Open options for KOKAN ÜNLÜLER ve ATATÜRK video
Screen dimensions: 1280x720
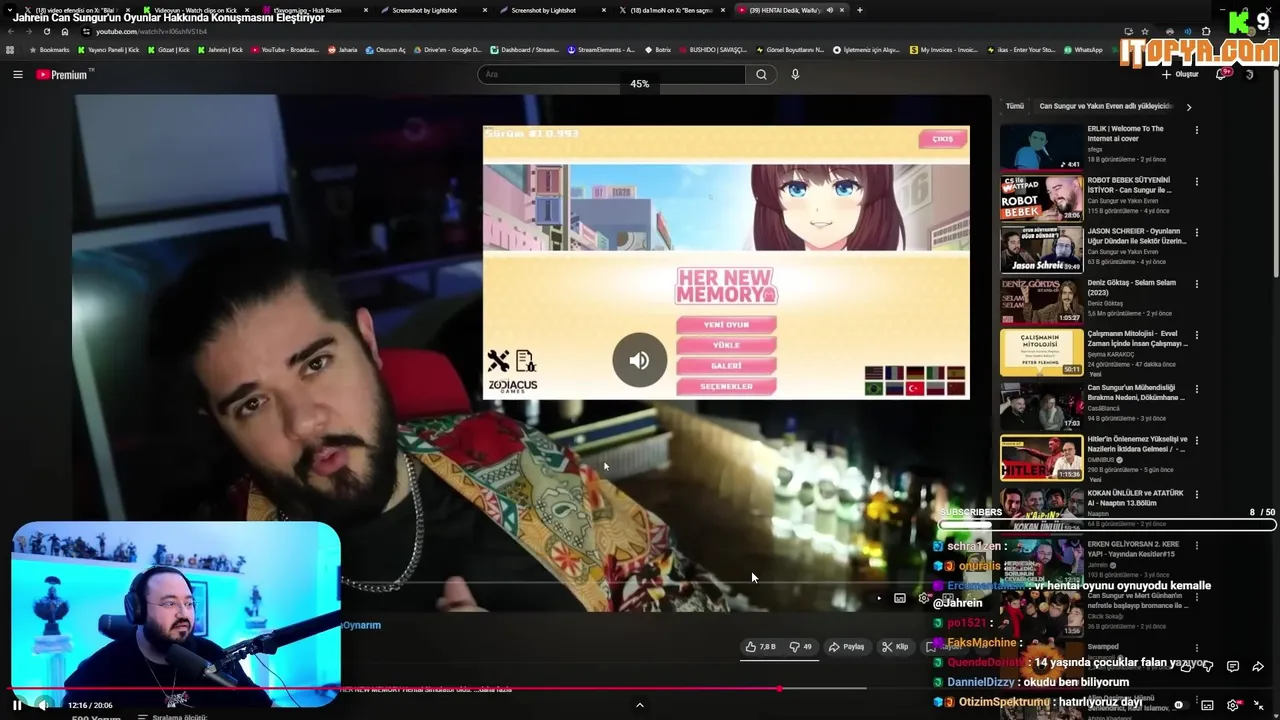(x=1196, y=494)
